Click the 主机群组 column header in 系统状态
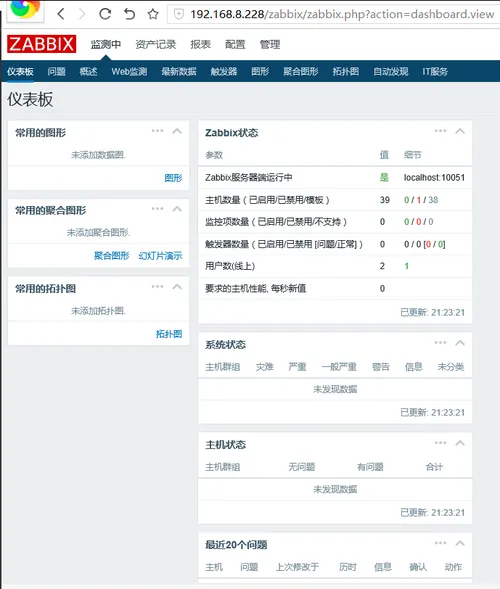 click(x=222, y=367)
